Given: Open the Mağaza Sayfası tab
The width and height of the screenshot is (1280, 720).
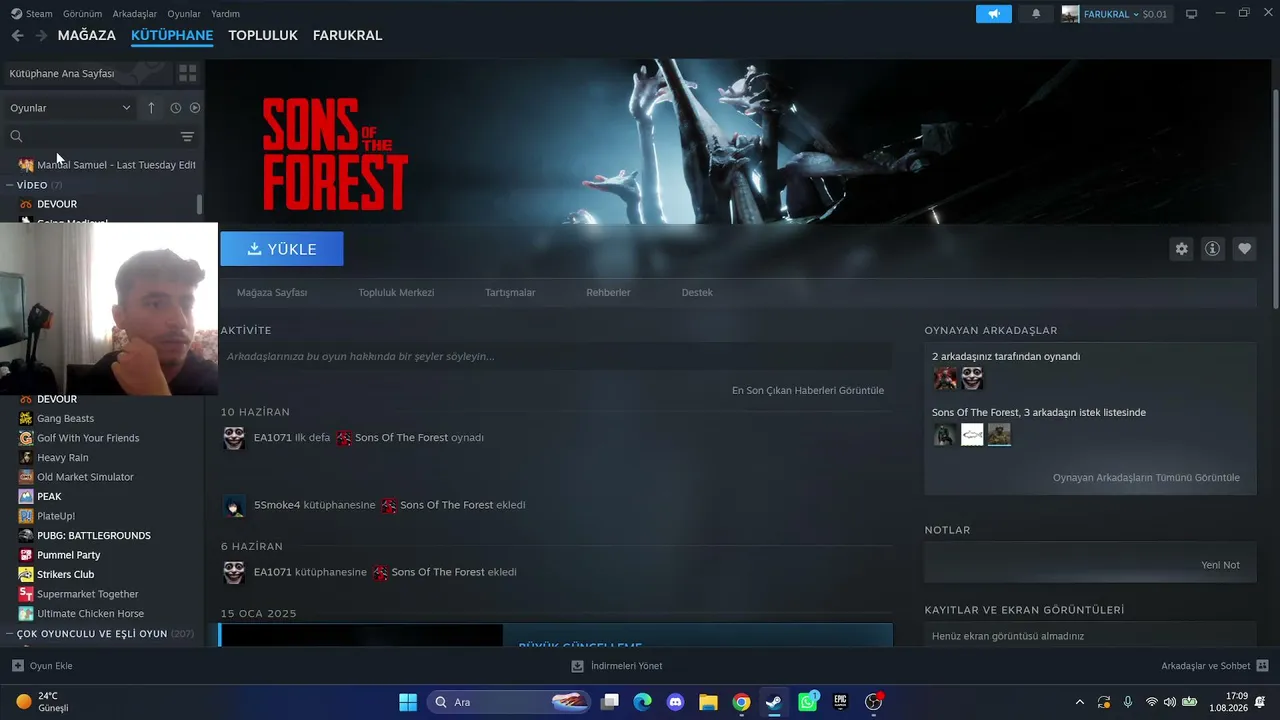Looking at the screenshot, I should pos(272,293).
